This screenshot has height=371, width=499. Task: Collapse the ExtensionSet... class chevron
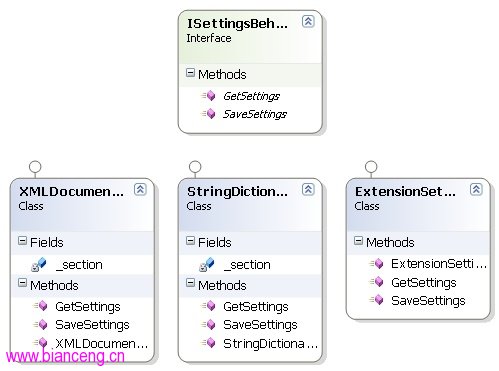click(x=476, y=189)
